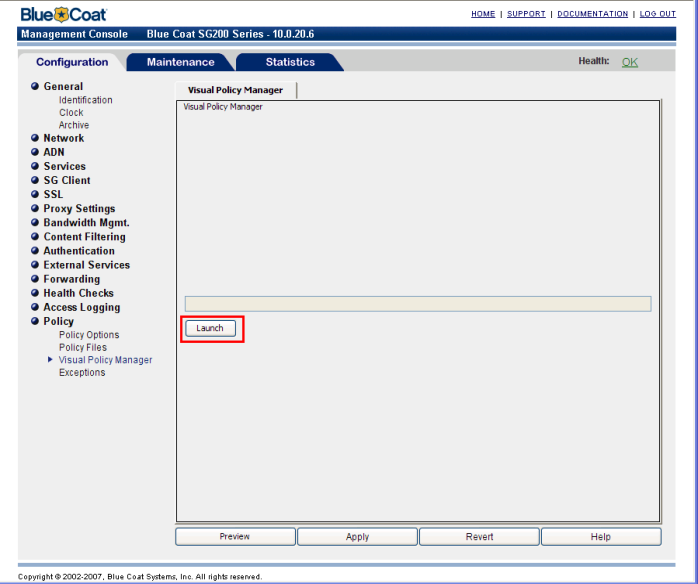Expand the Forwarding section
Viewport: 698px width, 584px height.
72,279
